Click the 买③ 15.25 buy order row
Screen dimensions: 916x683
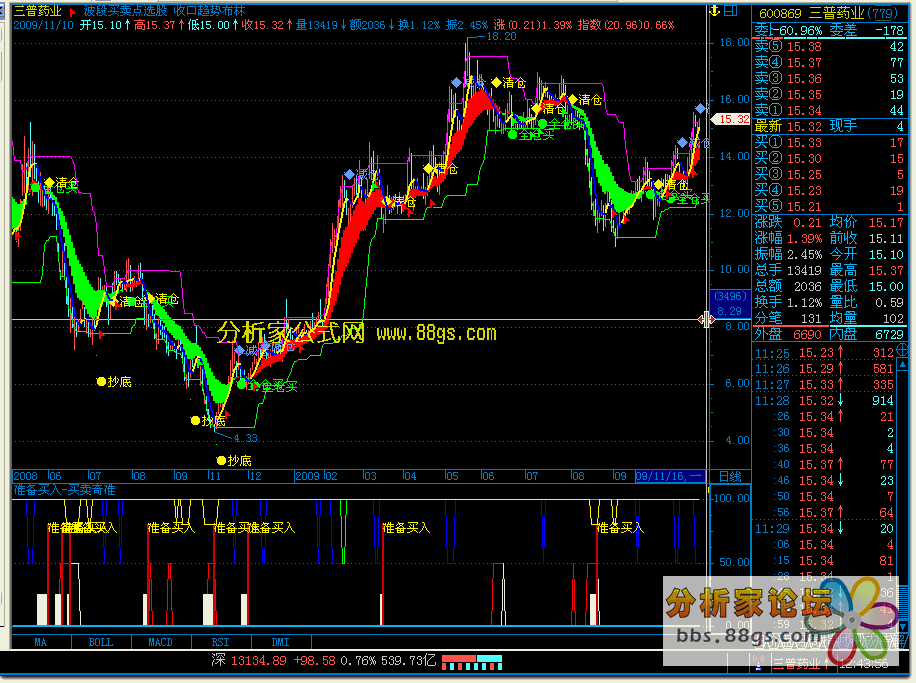pyautogui.click(x=829, y=175)
